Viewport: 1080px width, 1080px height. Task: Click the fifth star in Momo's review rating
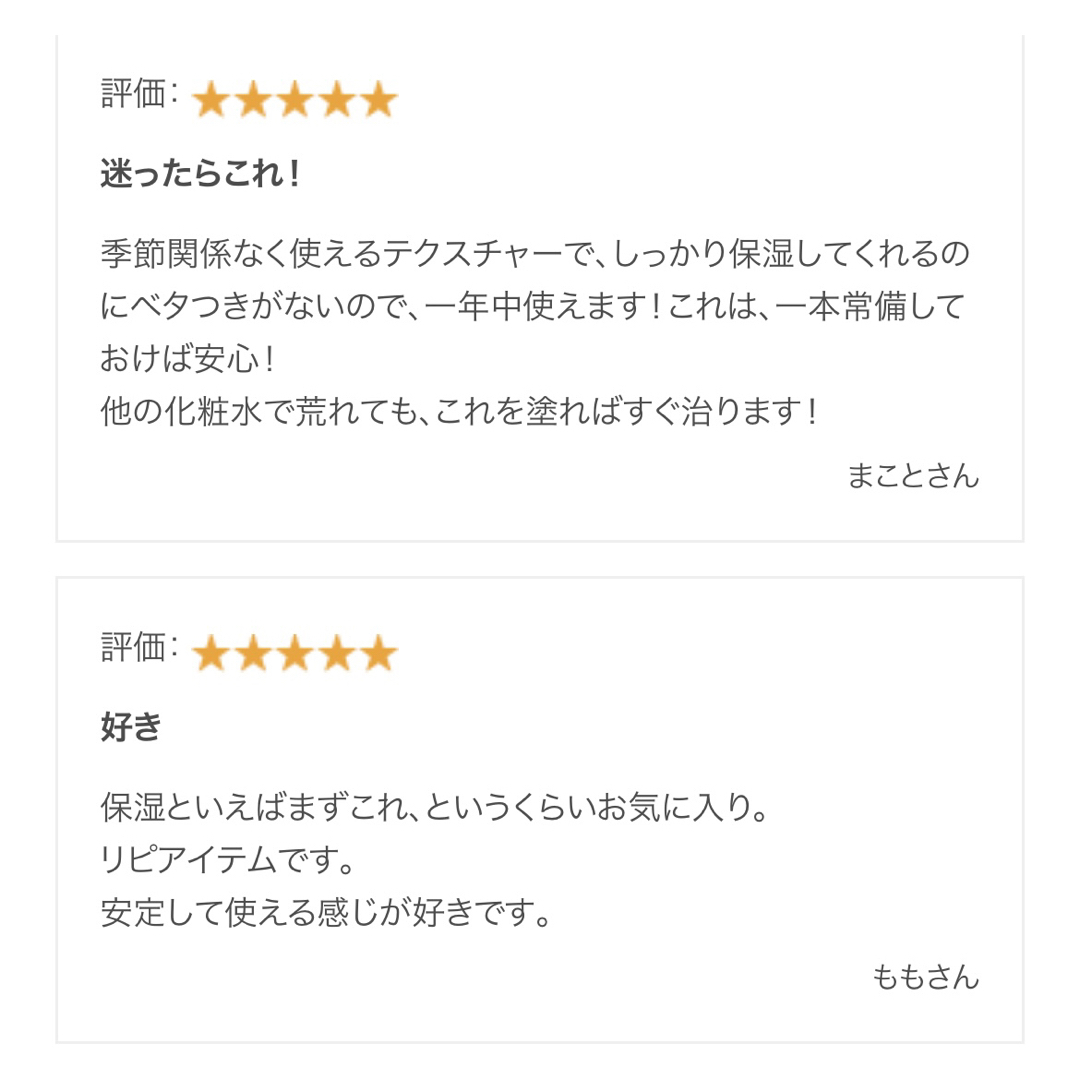[379, 653]
